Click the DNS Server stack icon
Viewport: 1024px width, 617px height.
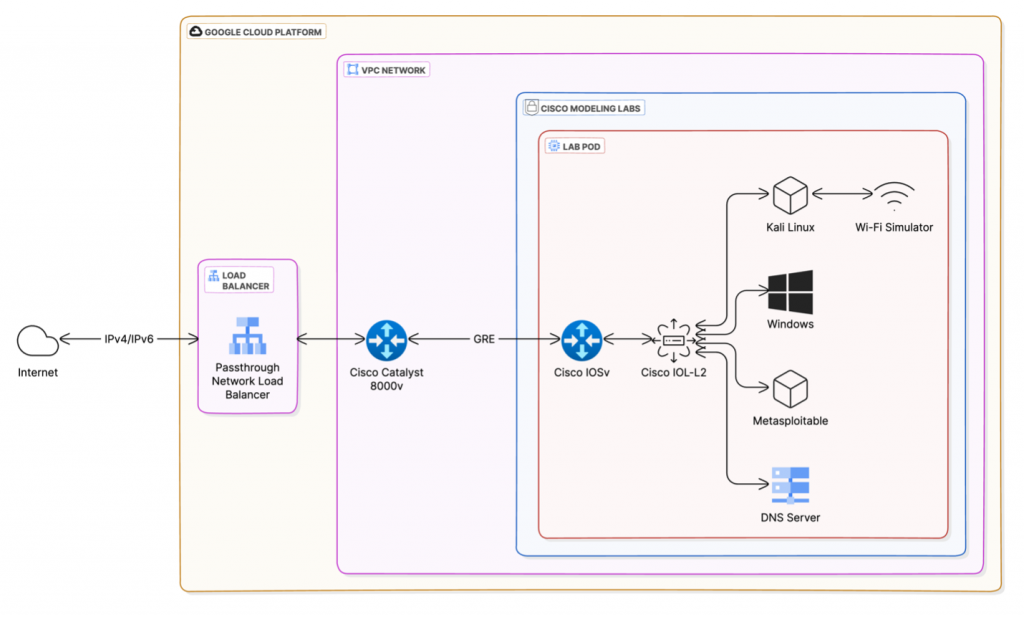click(789, 486)
